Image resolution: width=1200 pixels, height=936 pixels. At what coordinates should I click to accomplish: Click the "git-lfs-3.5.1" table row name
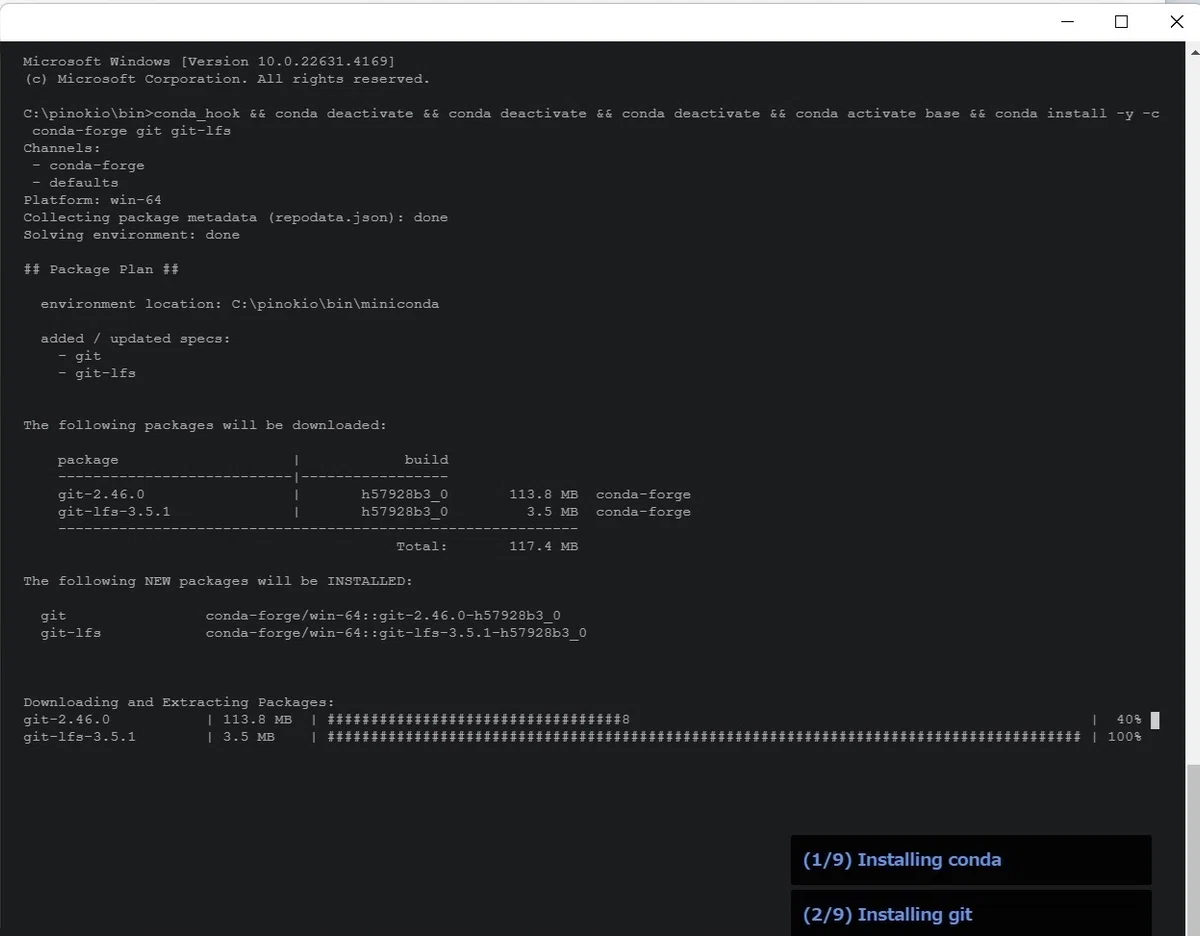point(114,512)
